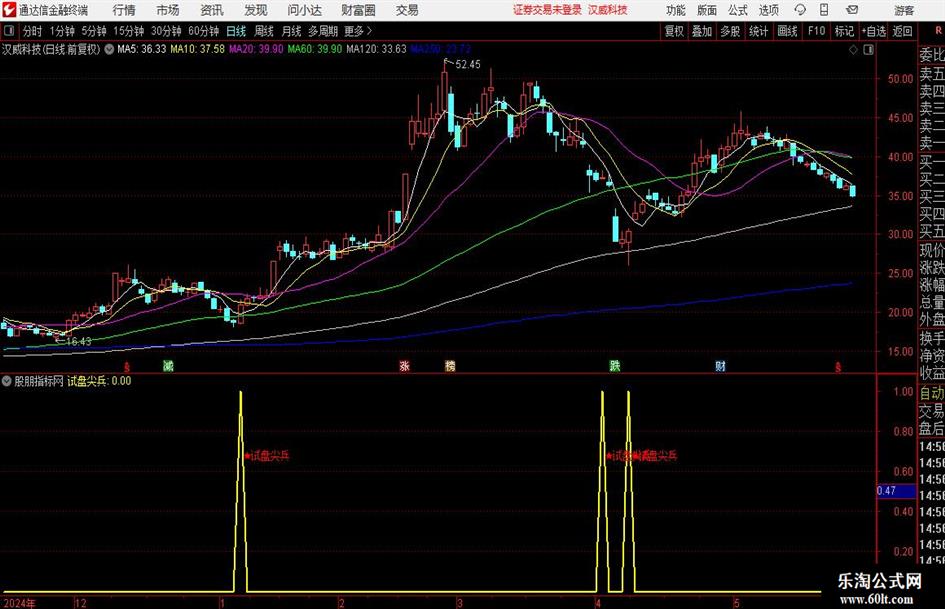This screenshot has height=609, width=945.
Task: Select the 周线 weekly period tab
Action: pos(264,31)
